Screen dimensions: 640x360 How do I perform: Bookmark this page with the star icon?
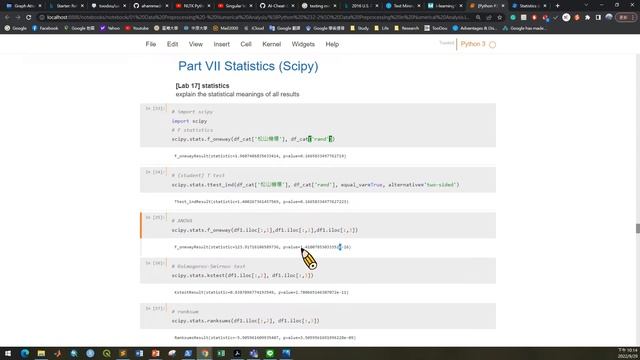[500, 18]
